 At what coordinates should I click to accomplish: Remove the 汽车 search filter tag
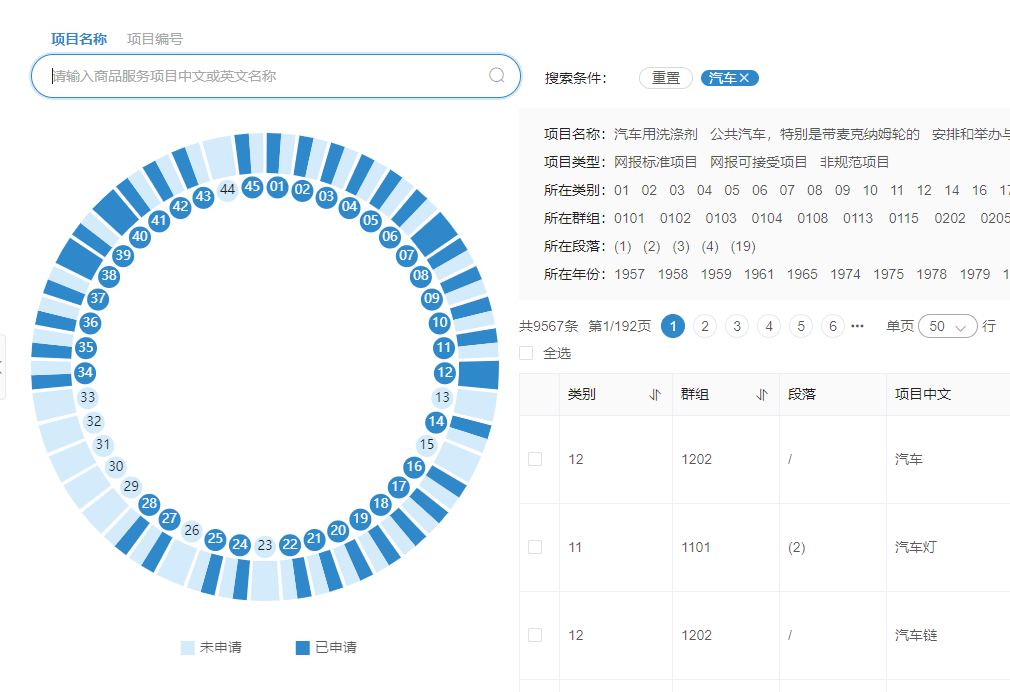[744, 78]
